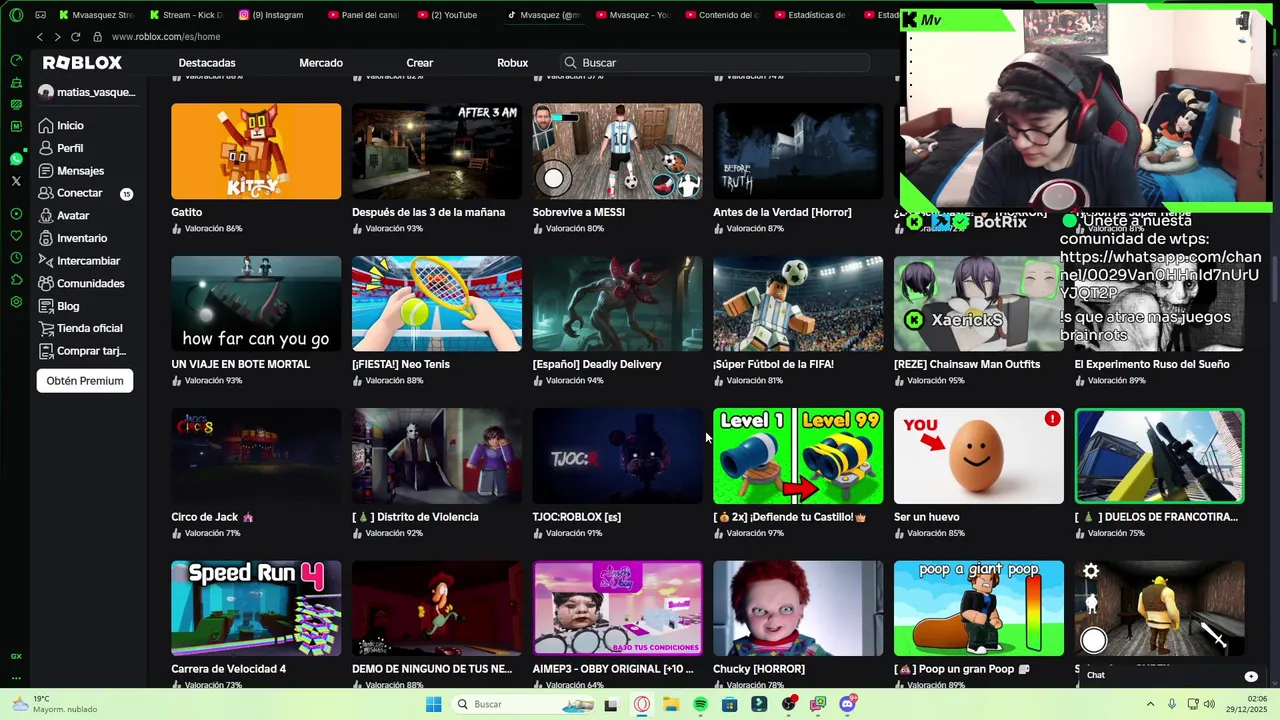
Task: Open Opera GX sidebar settings gear
Action: 16,302
